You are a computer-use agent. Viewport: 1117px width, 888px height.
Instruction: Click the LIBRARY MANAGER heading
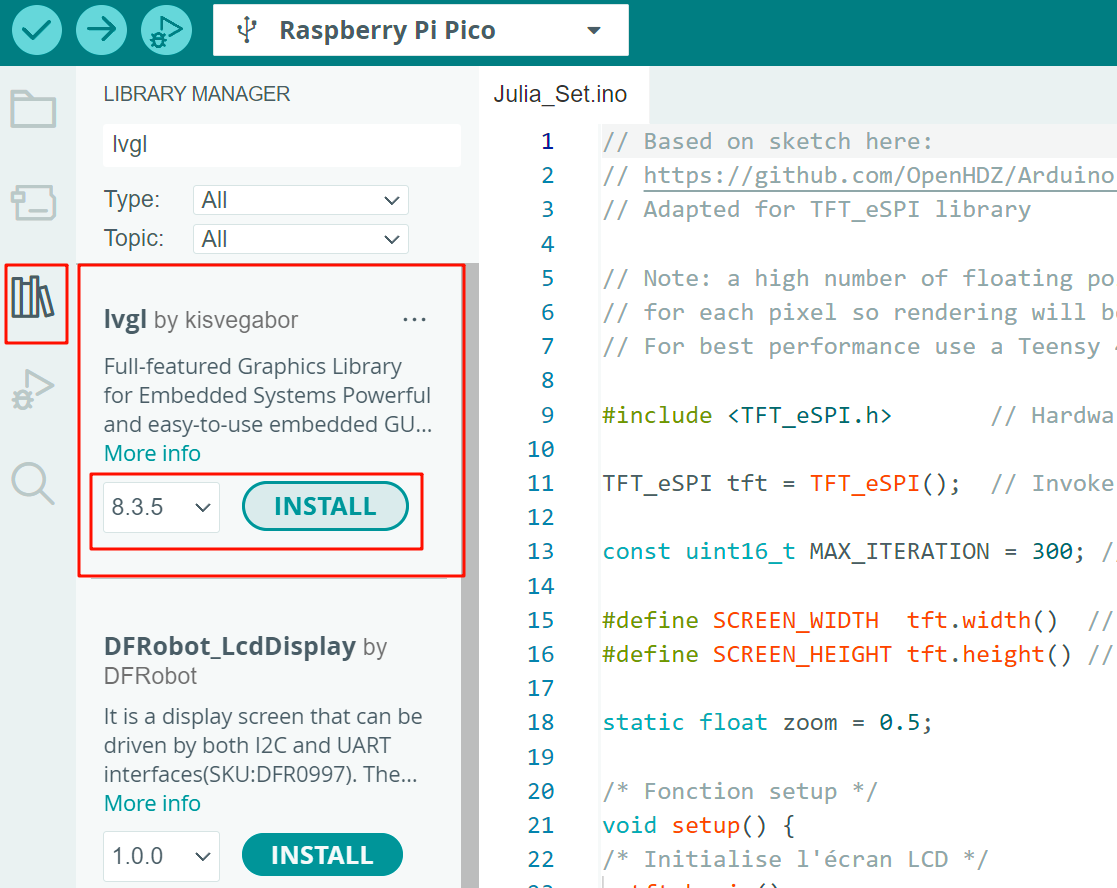(197, 94)
